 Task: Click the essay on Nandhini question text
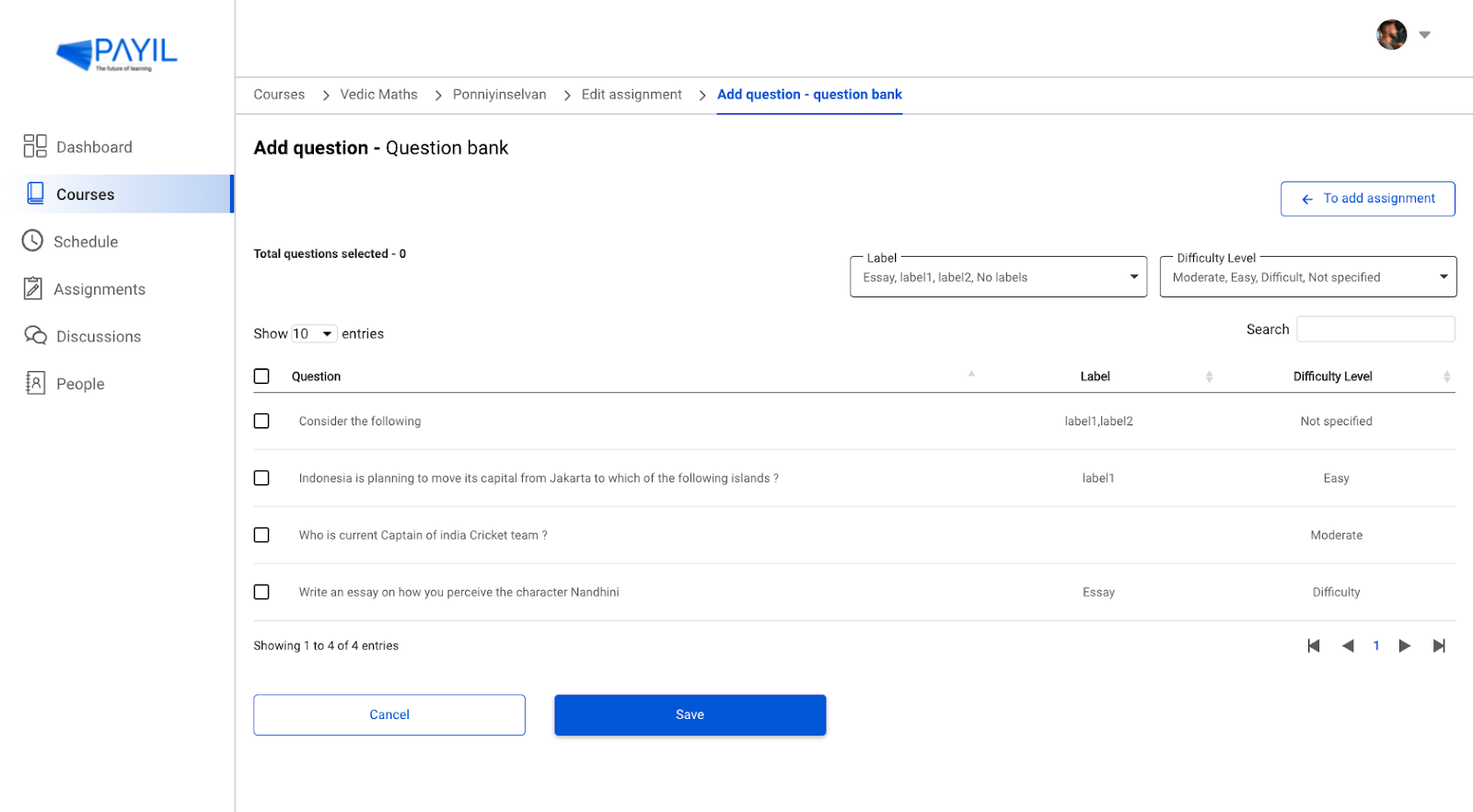458,592
